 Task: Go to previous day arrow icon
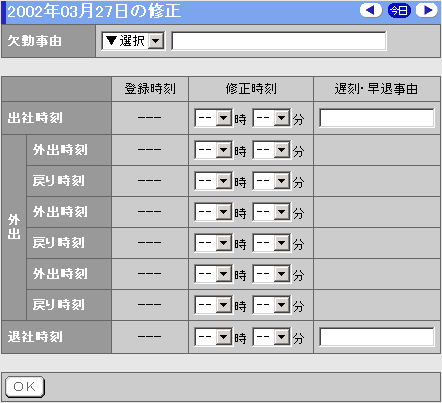click(x=371, y=10)
